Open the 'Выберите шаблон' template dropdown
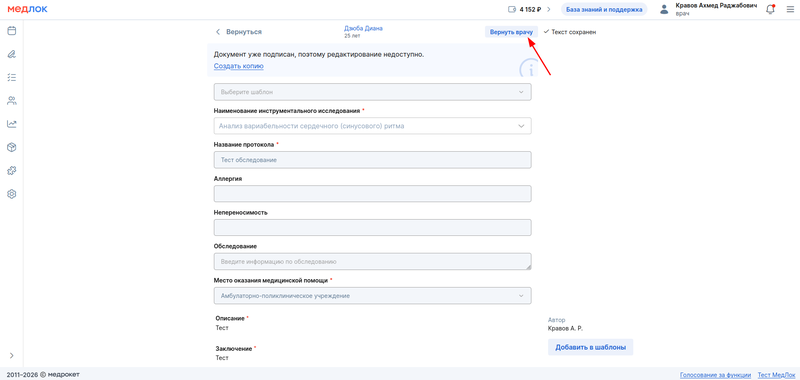800x380 pixels. point(372,92)
